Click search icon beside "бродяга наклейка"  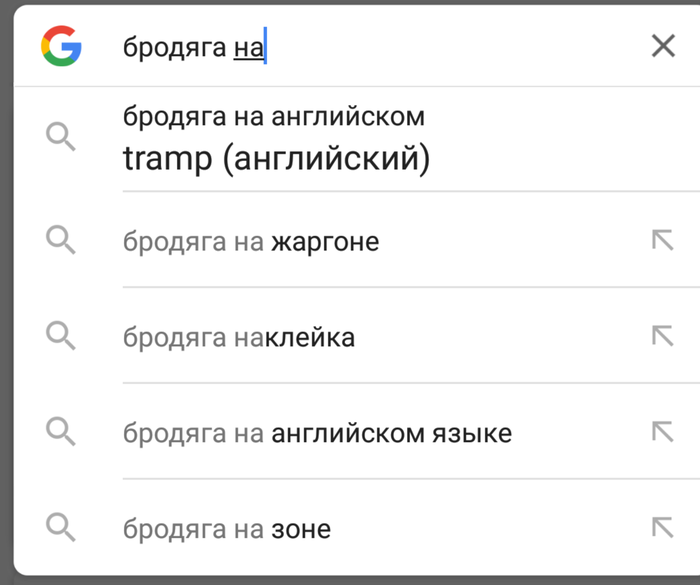pos(61,337)
